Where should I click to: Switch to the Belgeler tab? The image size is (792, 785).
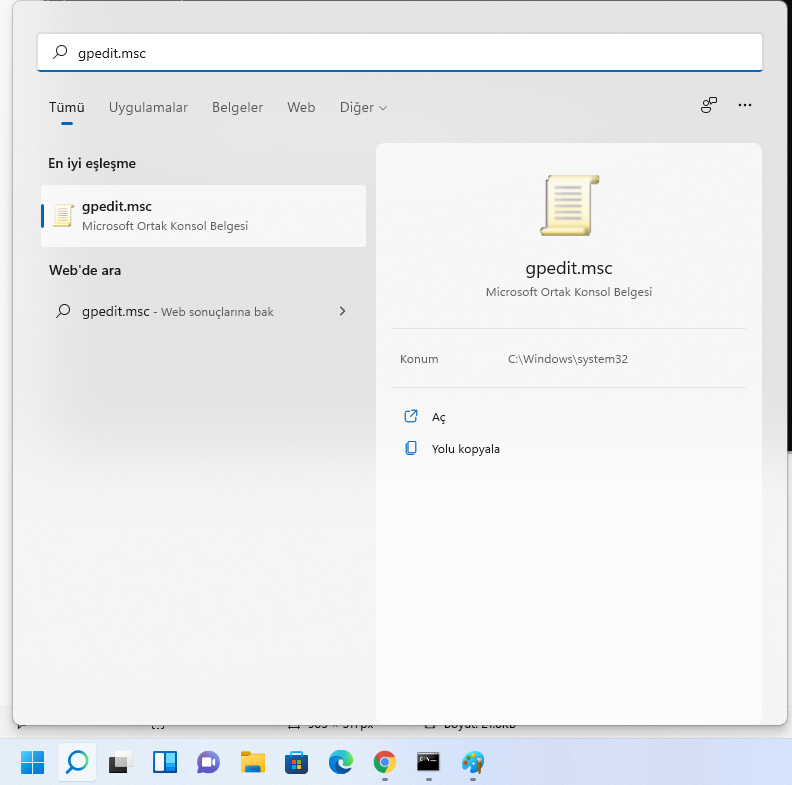[x=237, y=108]
